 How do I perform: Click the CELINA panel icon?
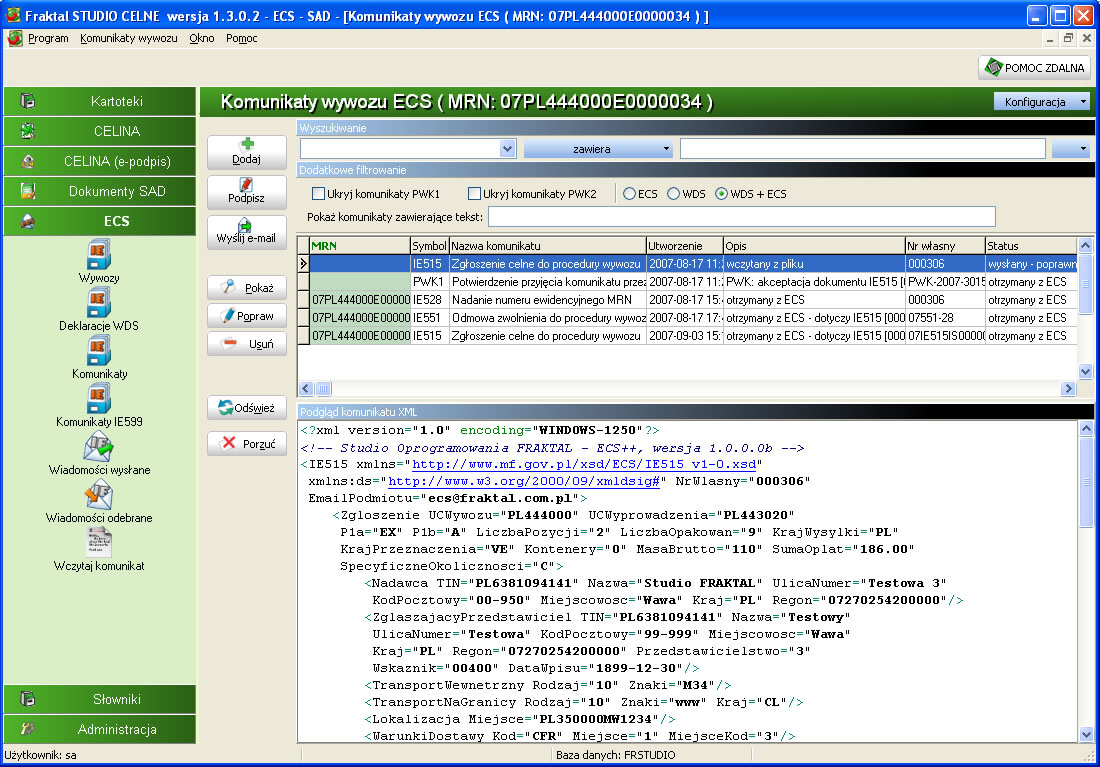tap(27, 131)
